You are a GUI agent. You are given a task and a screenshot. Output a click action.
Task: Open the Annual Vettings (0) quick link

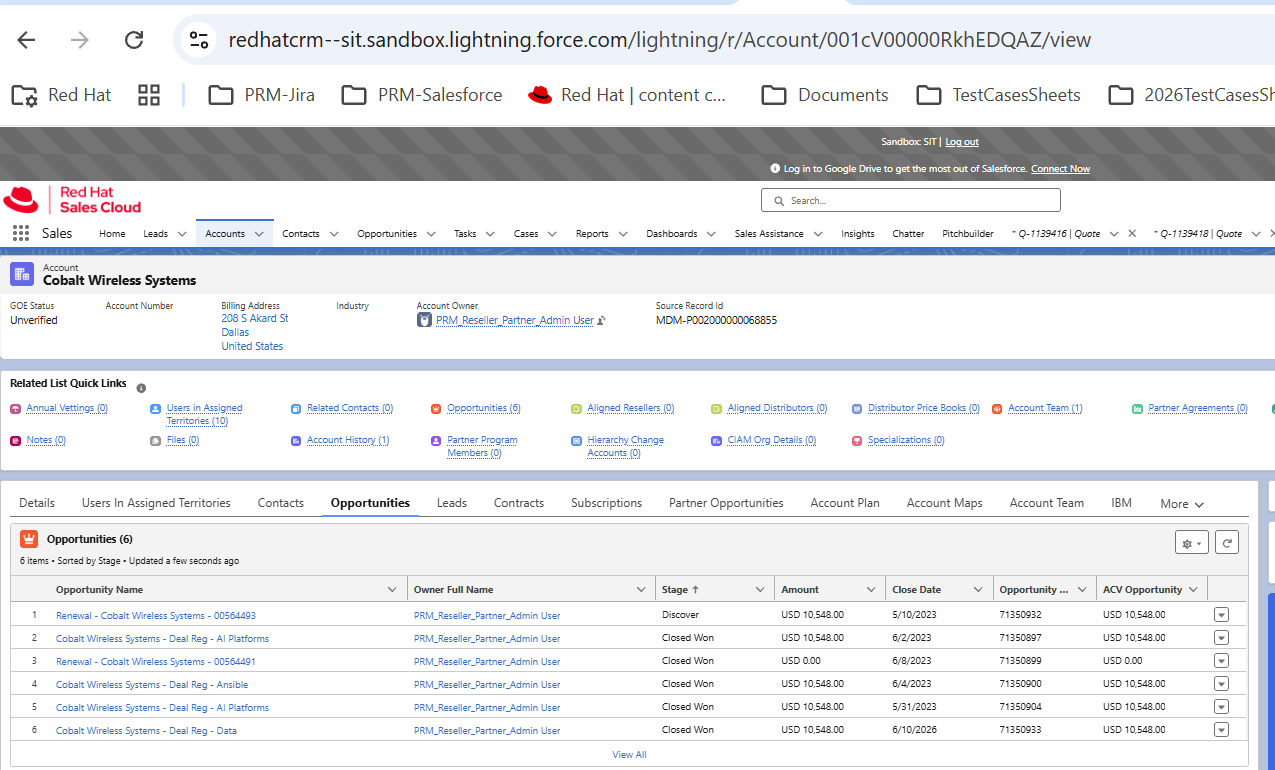[x=67, y=408]
